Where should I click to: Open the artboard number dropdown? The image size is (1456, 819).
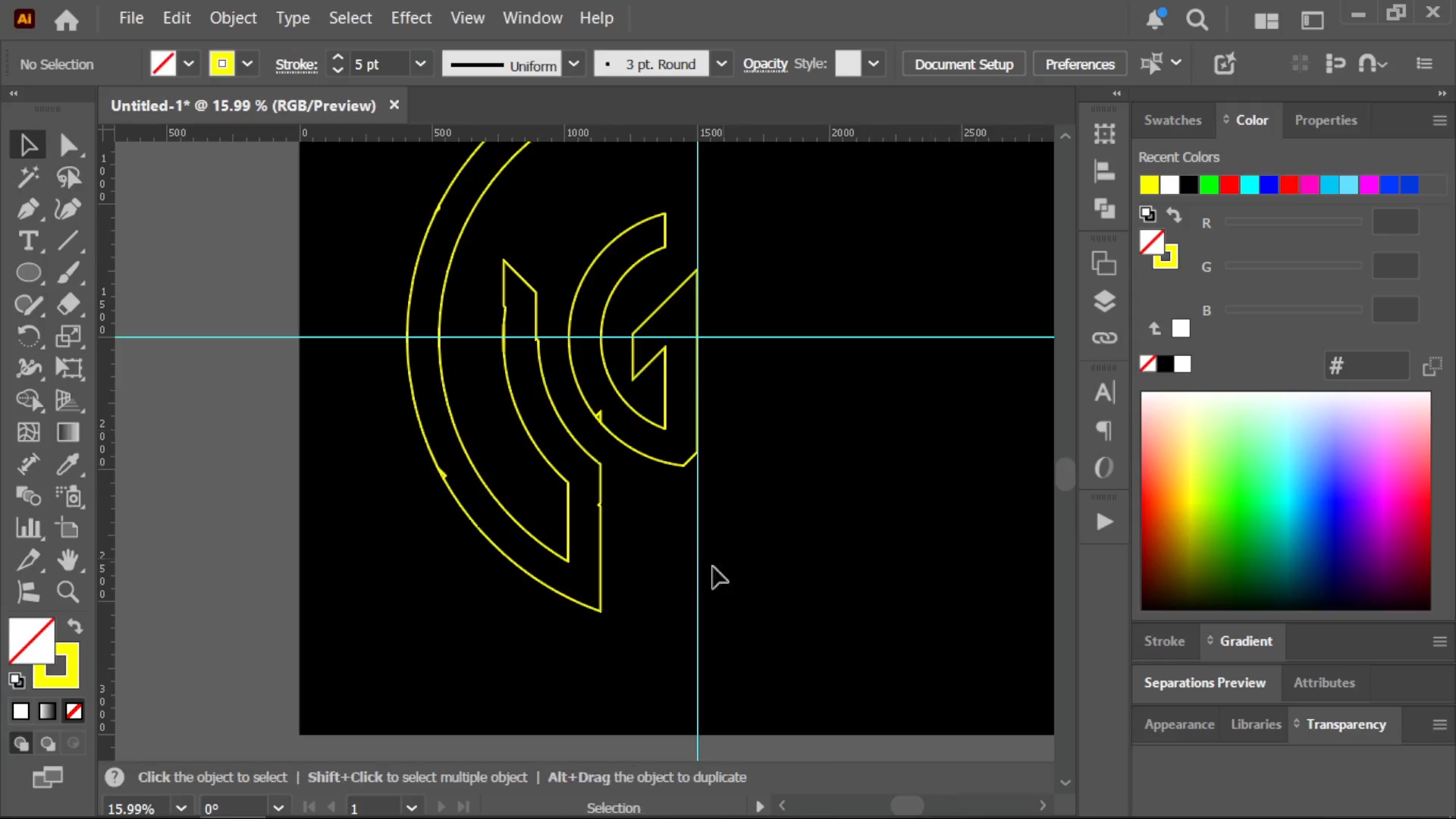[x=412, y=808]
